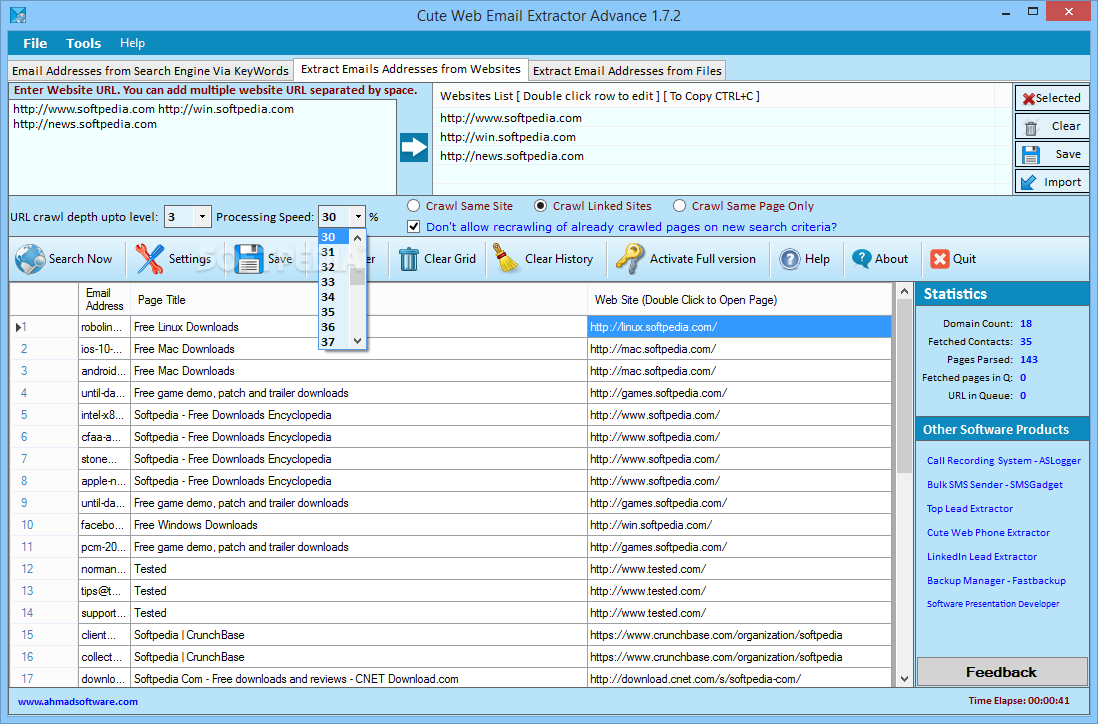Click the Clear Grid trash bin icon

pyautogui.click(x=409, y=259)
